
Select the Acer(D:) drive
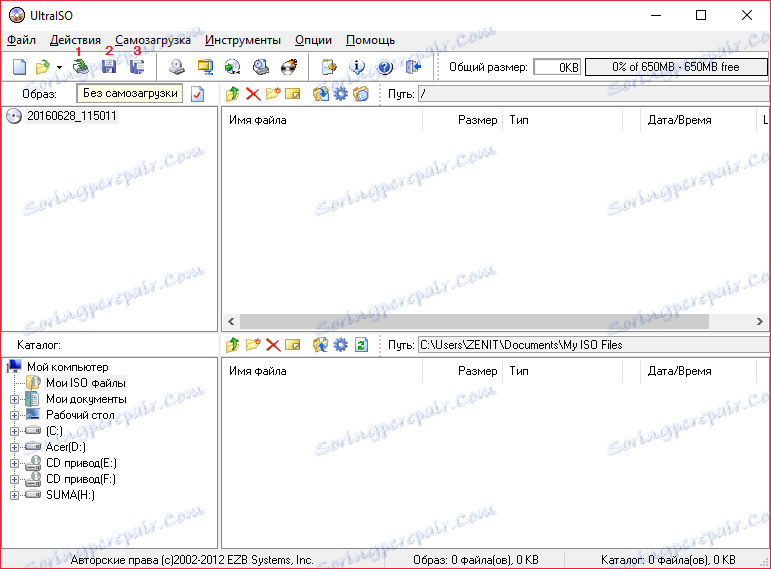[x=66, y=447]
